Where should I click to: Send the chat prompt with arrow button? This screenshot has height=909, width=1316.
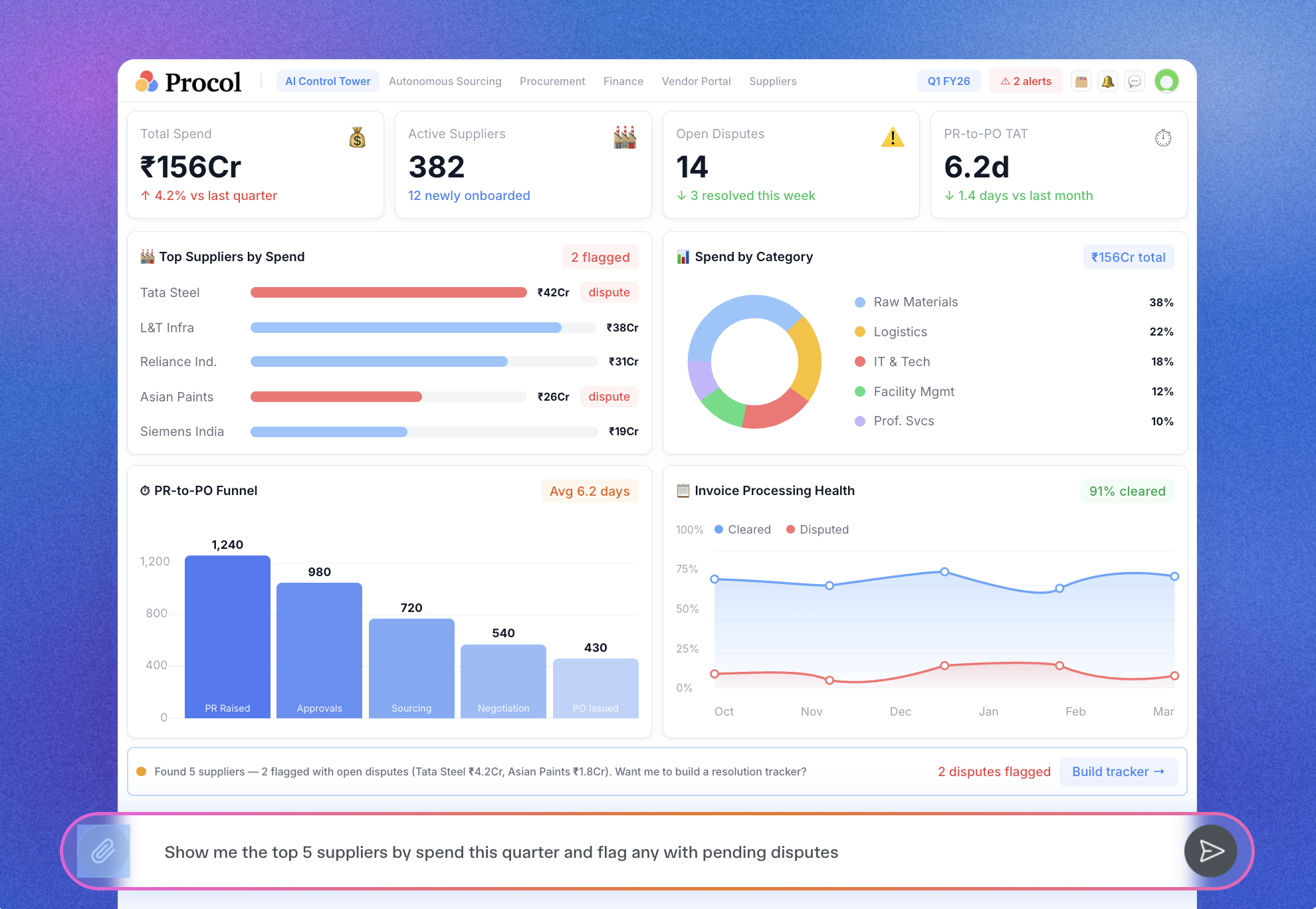click(x=1210, y=851)
